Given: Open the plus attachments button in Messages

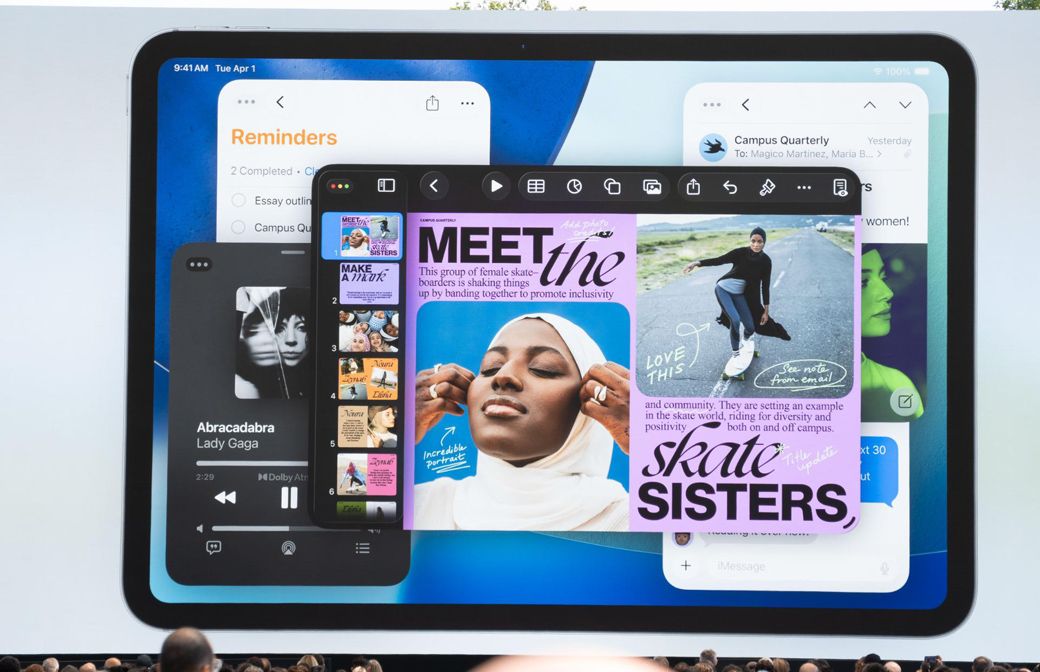Looking at the screenshot, I should (x=686, y=565).
